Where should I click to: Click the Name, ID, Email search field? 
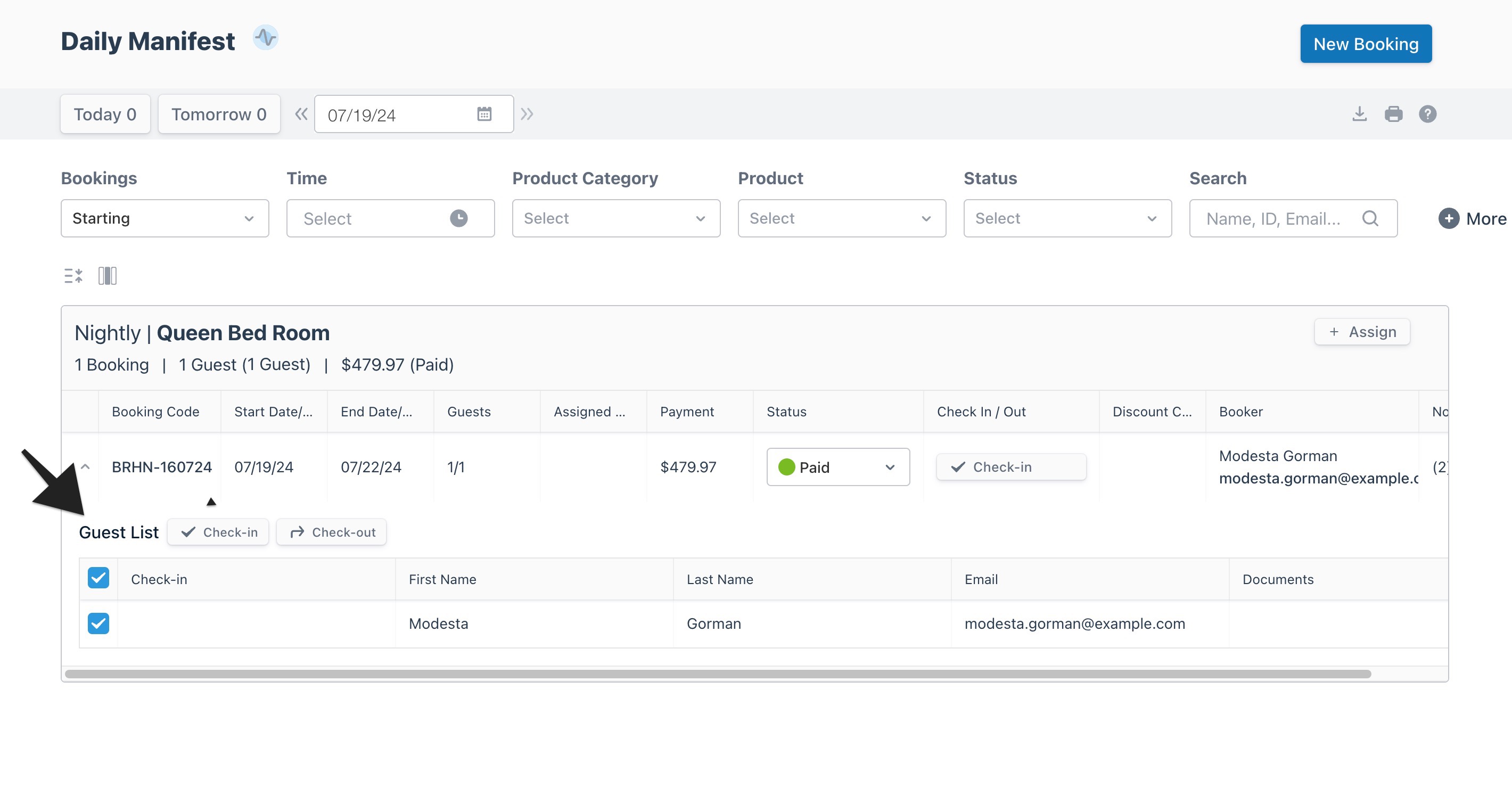tap(1293, 218)
